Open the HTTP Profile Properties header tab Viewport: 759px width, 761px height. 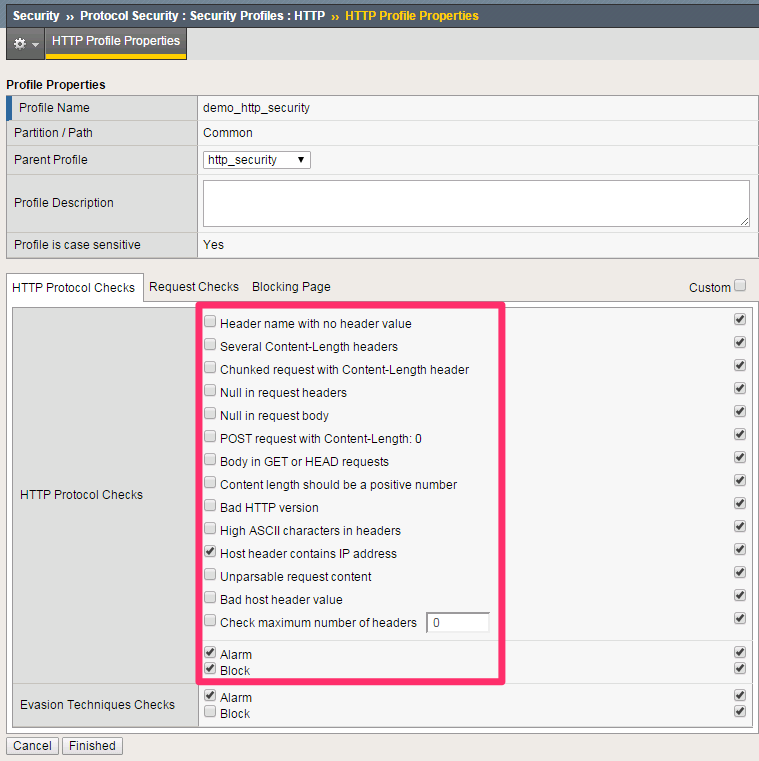(x=116, y=42)
